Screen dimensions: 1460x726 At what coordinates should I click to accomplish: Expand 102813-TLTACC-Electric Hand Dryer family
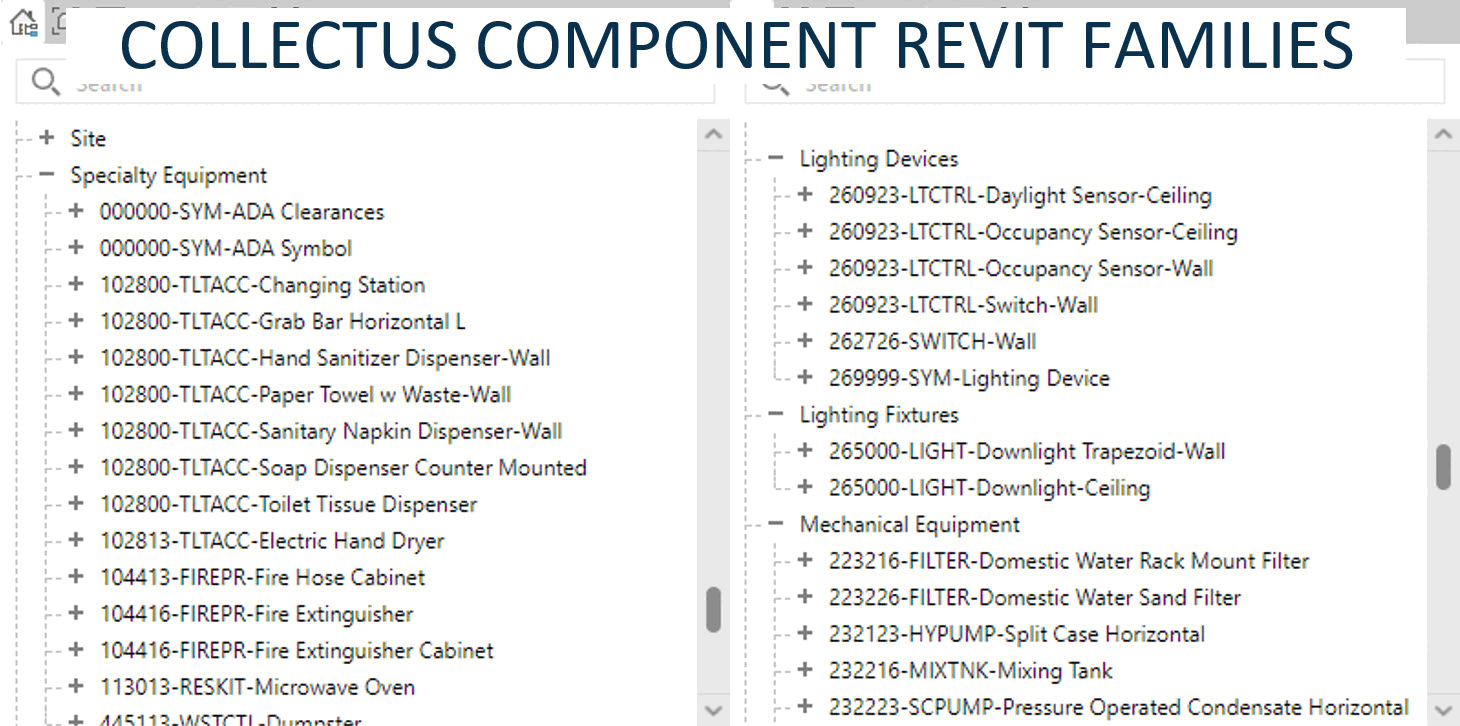pyautogui.click(x=76, y=540)
